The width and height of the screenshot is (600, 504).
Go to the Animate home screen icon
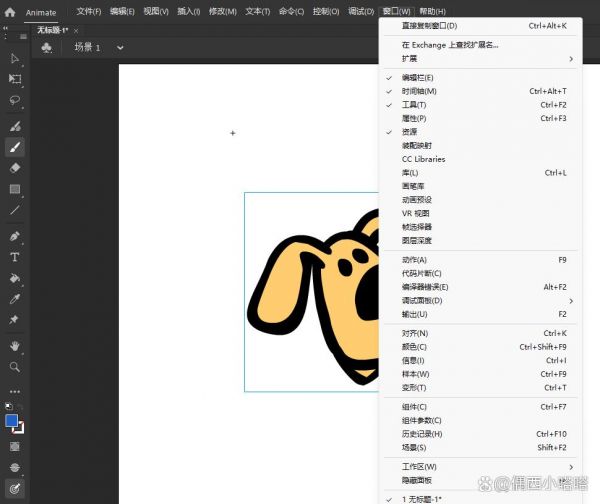pos(10,12)
